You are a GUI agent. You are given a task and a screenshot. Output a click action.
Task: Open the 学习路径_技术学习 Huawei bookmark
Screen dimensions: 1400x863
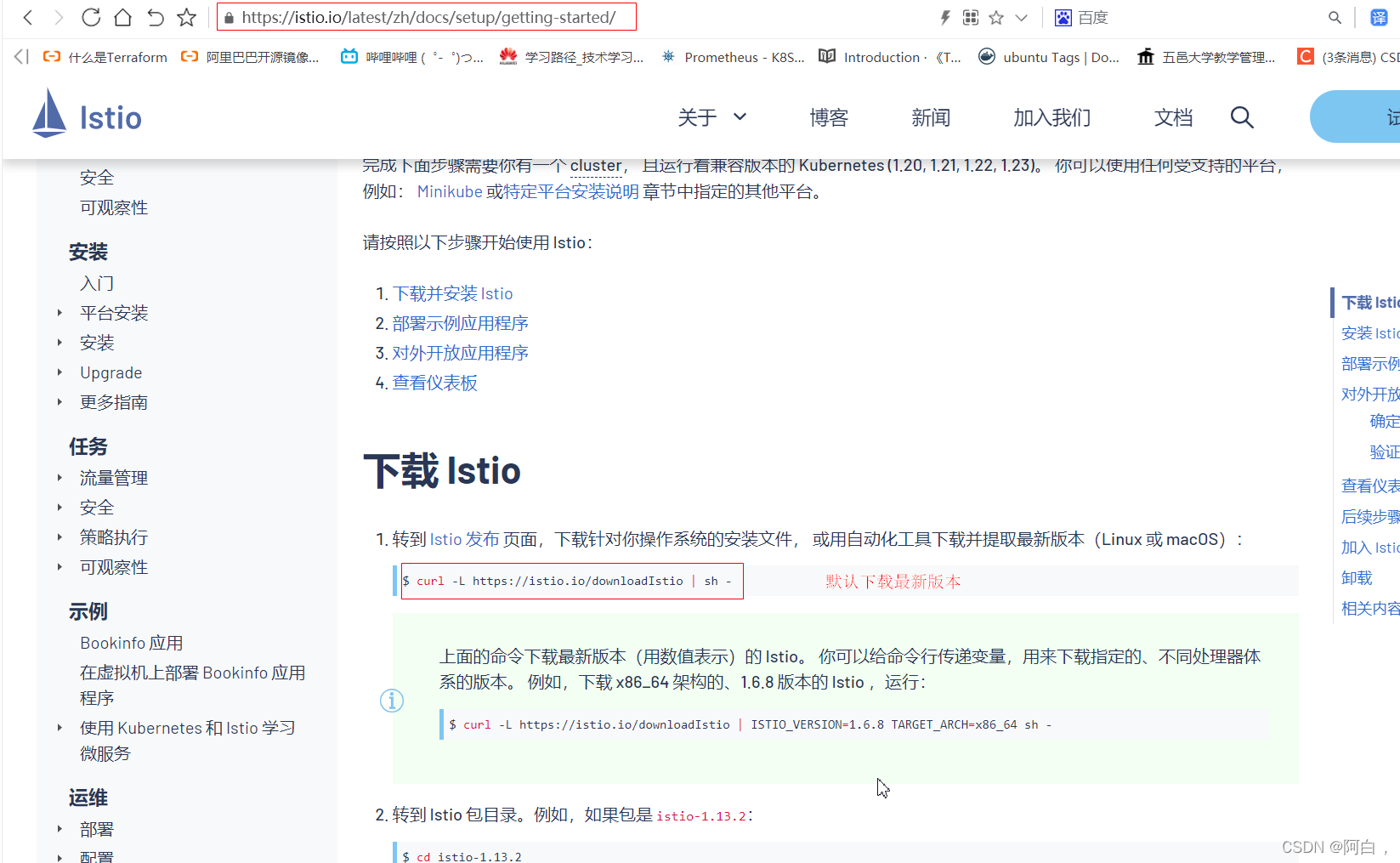coord(571,57)
